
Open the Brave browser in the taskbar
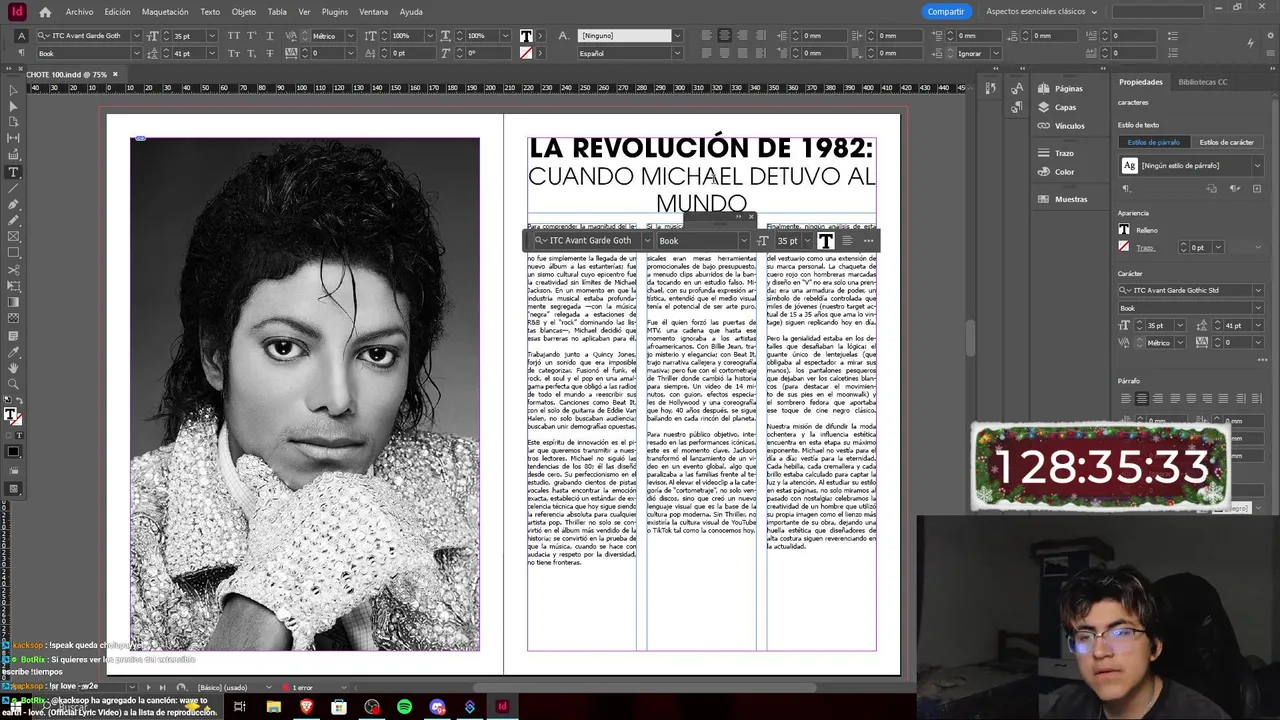tap(306, 707)
